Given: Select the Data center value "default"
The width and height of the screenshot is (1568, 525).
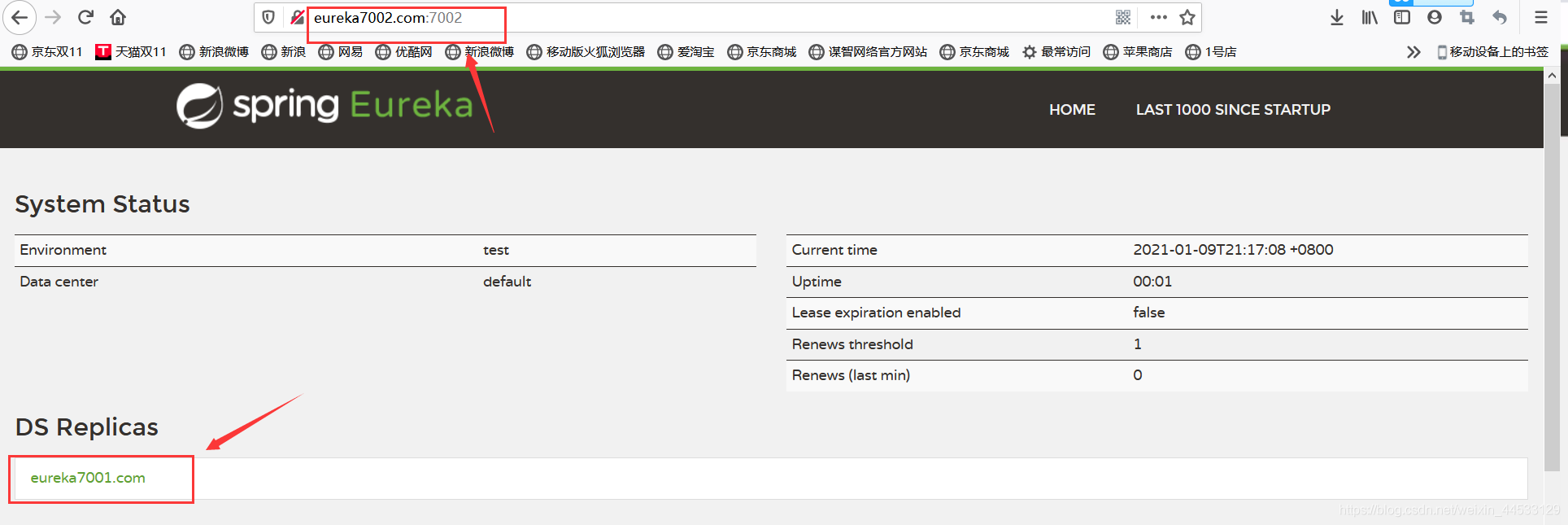Looking at the screenshot, I should pos(507,282).
